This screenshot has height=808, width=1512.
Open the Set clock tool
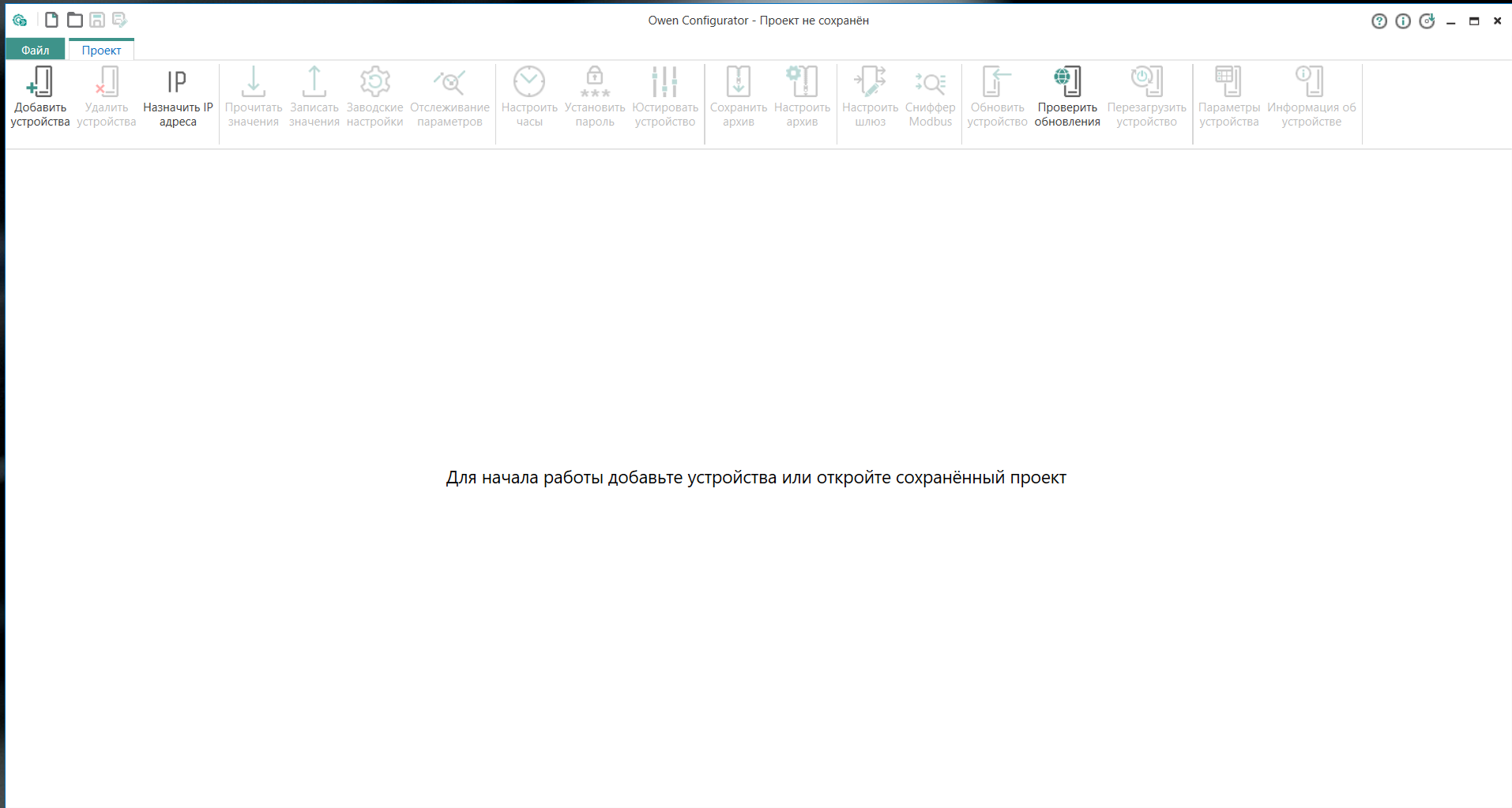[529, 82]
